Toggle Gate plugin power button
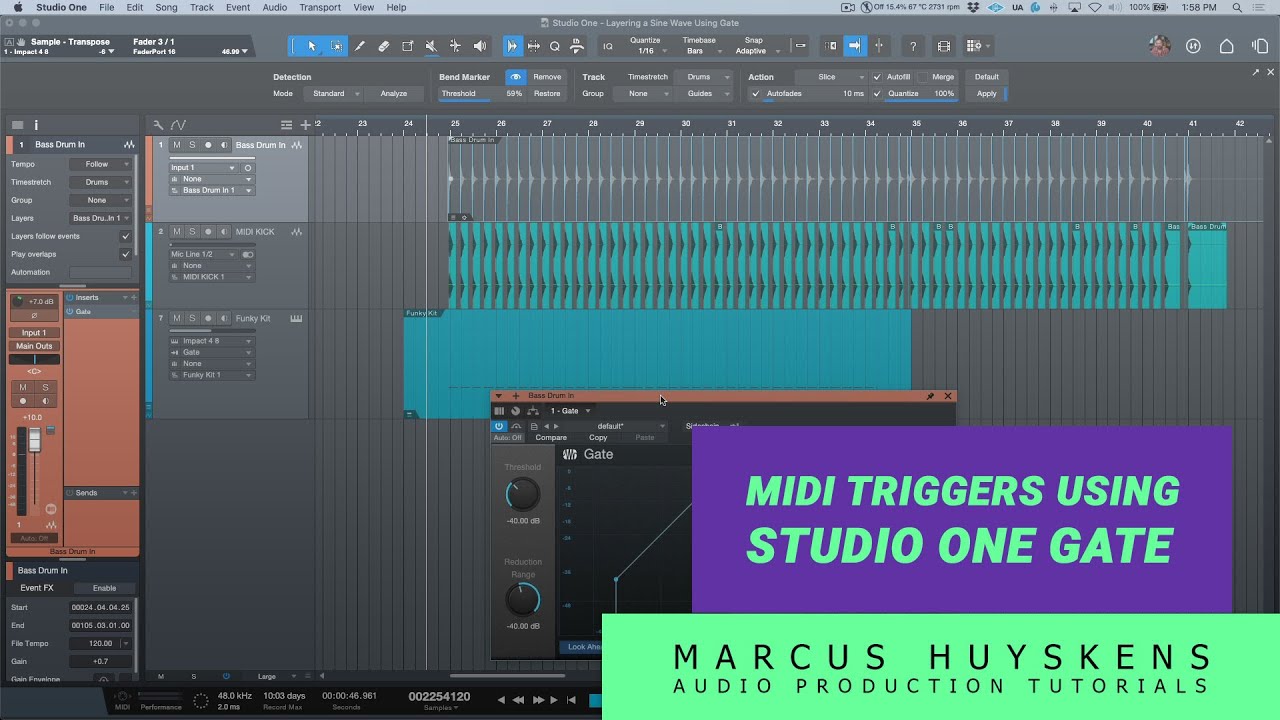1280x720 pixels. (499, 426)
